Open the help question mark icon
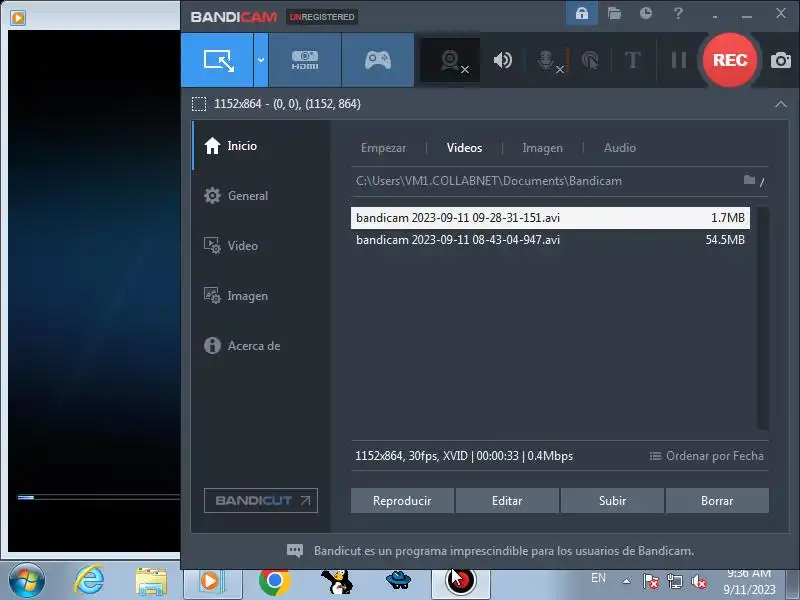This screenshot has height=600, width=800. click(678, 13)
